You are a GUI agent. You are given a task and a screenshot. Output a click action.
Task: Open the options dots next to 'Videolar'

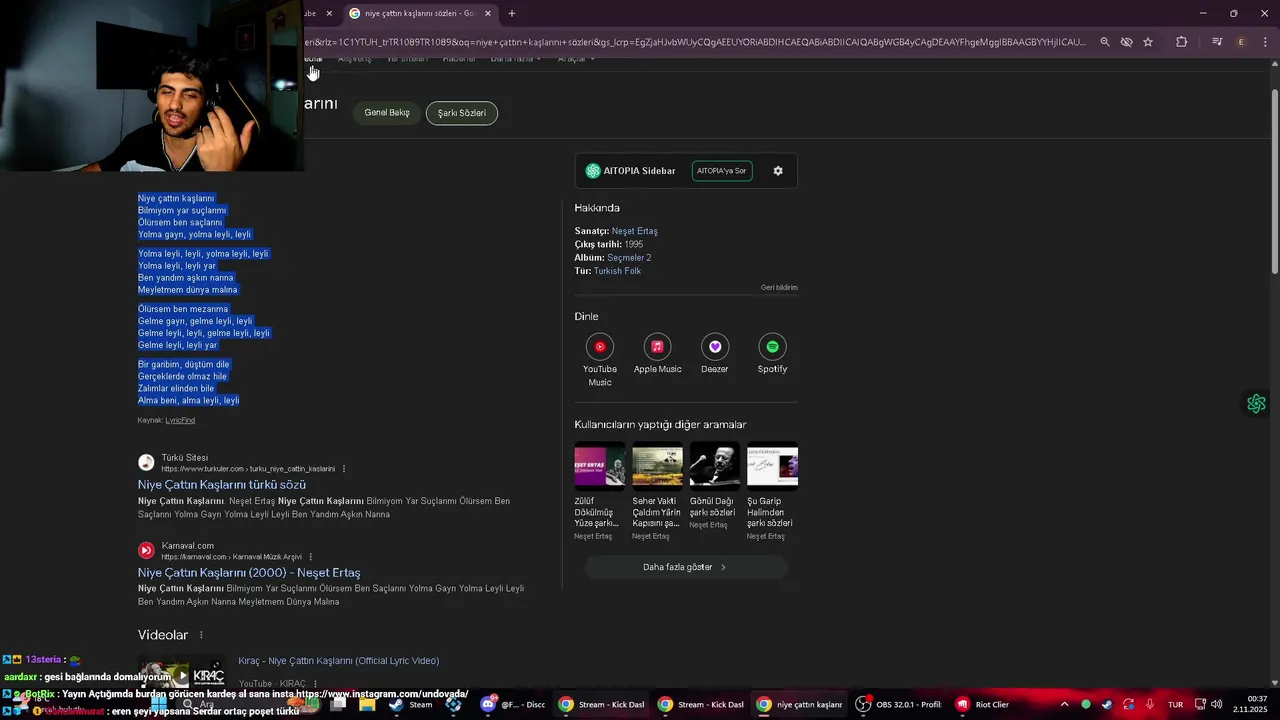click(201, 635)
